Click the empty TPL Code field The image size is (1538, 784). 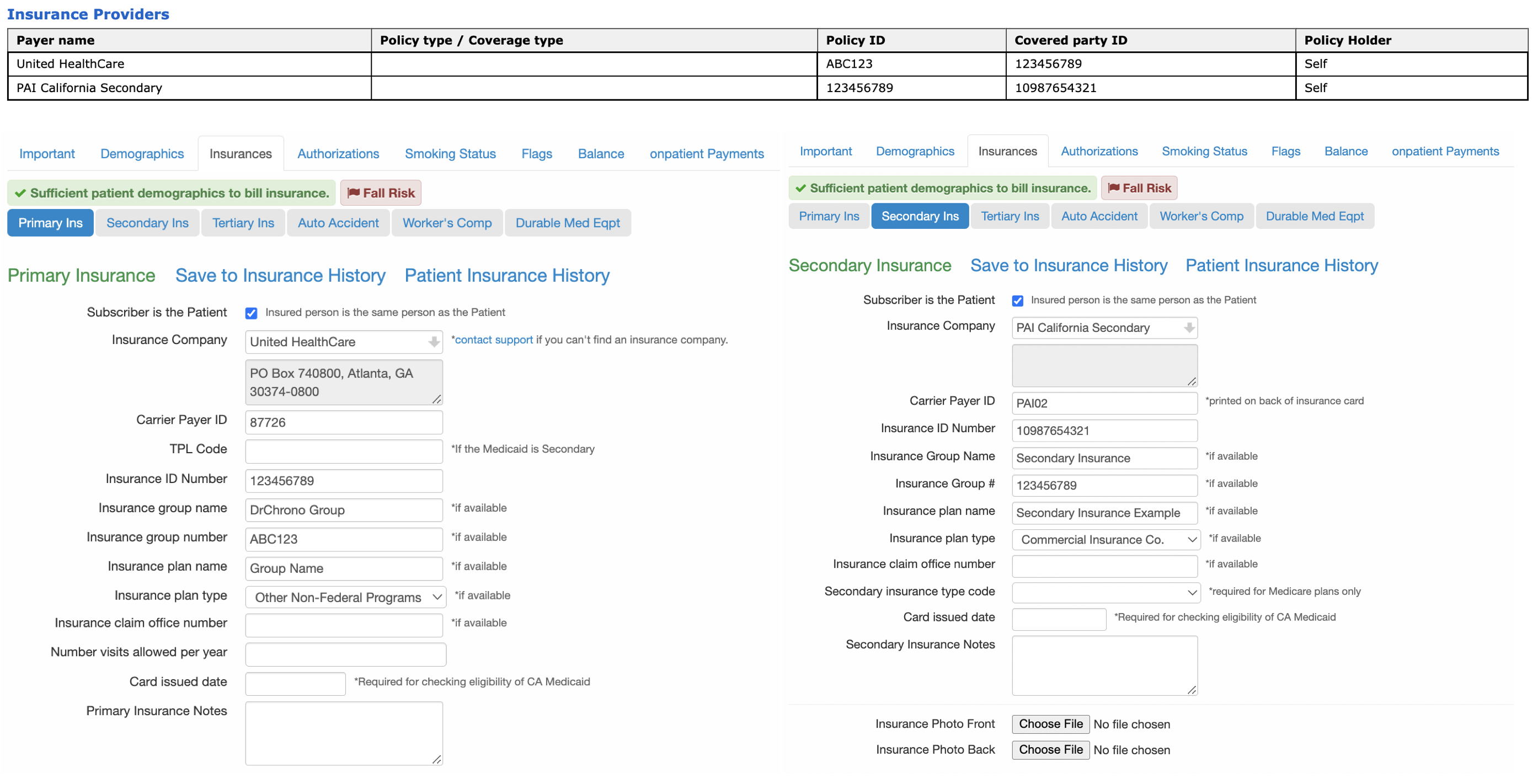[344, 452]
